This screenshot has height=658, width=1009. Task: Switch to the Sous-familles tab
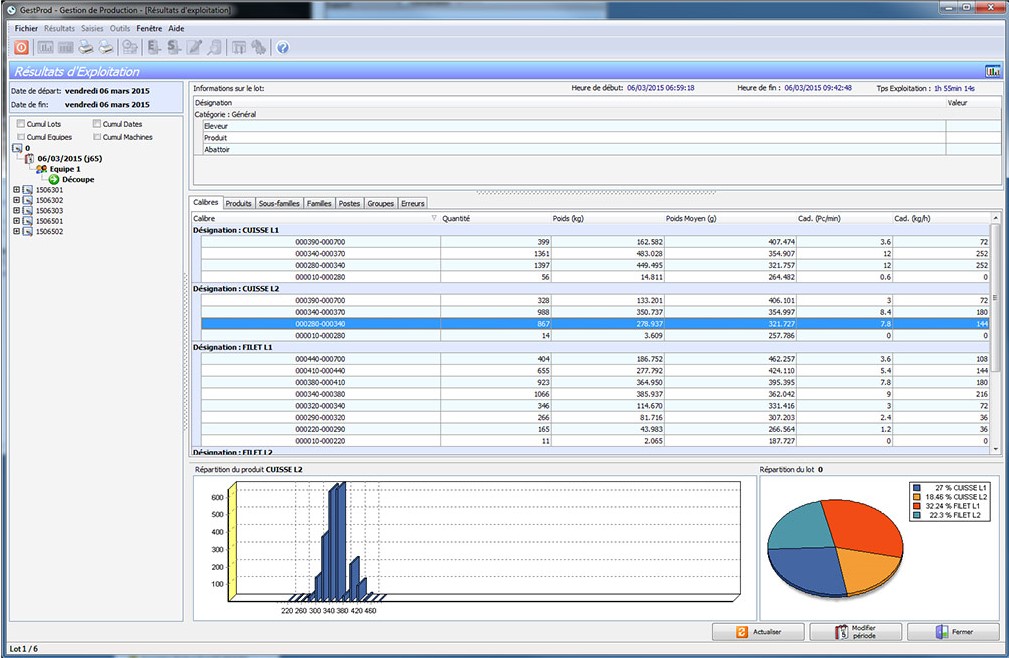pos(279,203)
